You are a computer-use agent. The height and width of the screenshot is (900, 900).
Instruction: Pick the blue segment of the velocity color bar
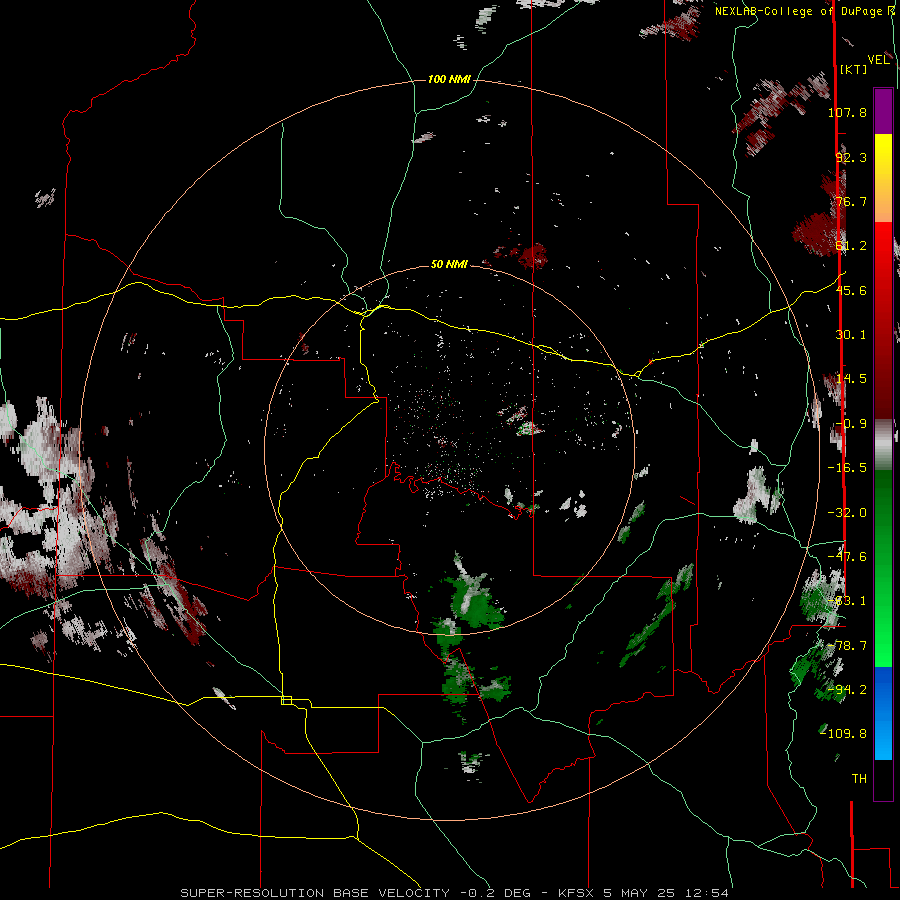[883, 713]
